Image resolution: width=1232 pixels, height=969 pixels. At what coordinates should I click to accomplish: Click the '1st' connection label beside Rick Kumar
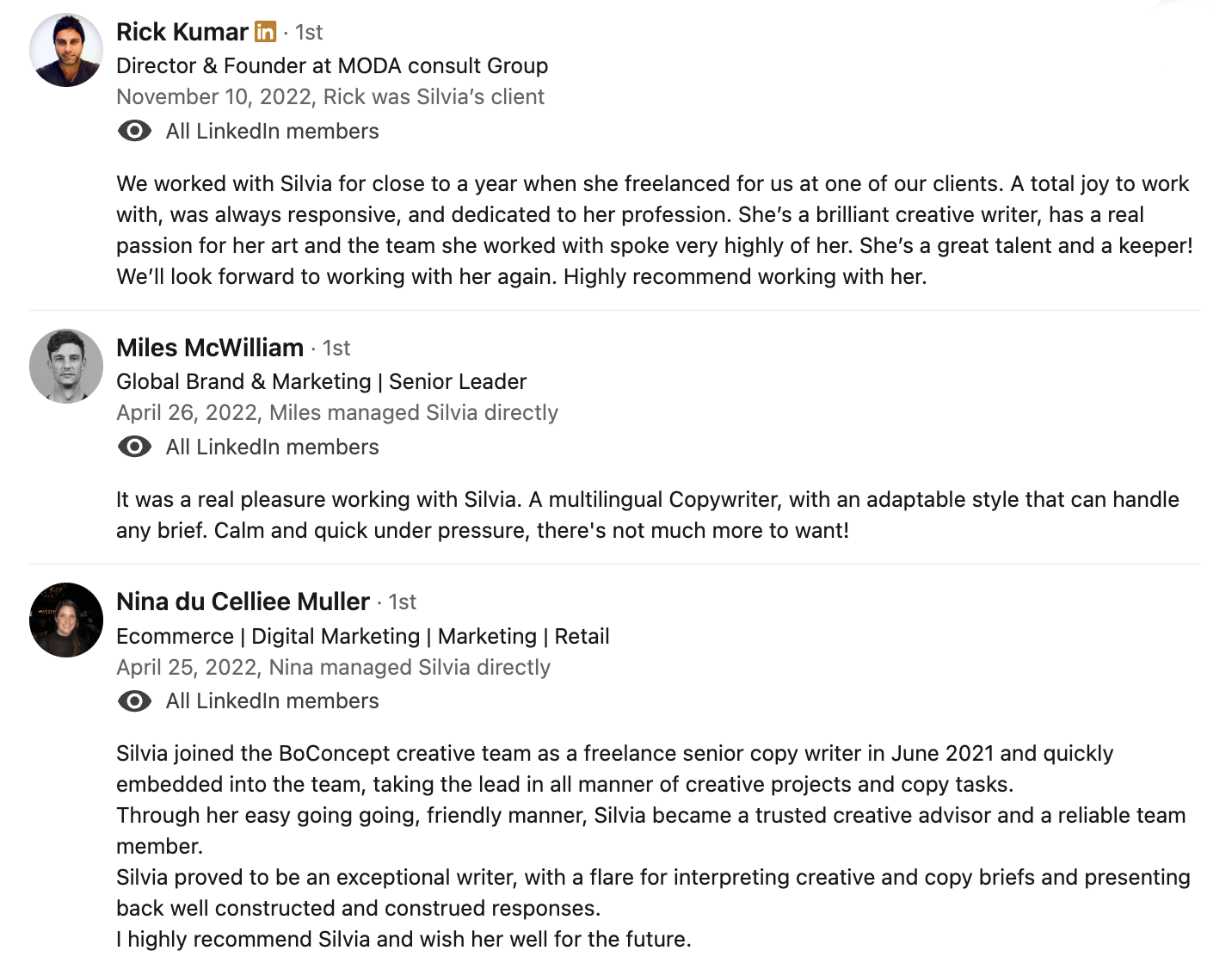tap(309, 33)
